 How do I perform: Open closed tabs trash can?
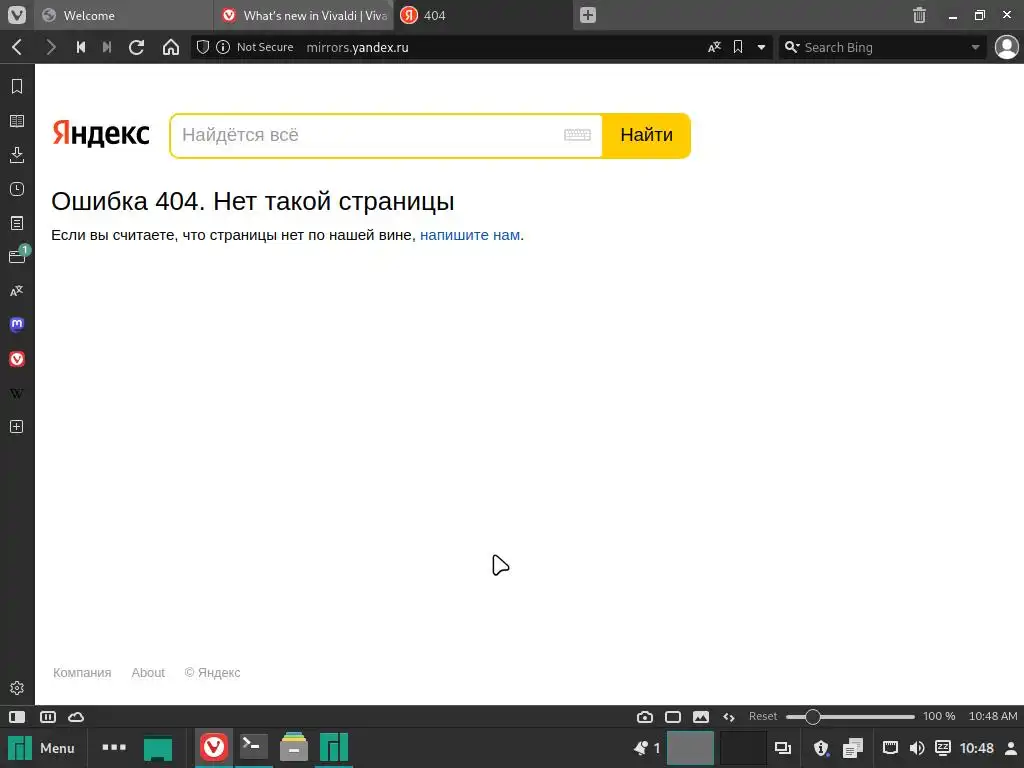coord(919,15)
